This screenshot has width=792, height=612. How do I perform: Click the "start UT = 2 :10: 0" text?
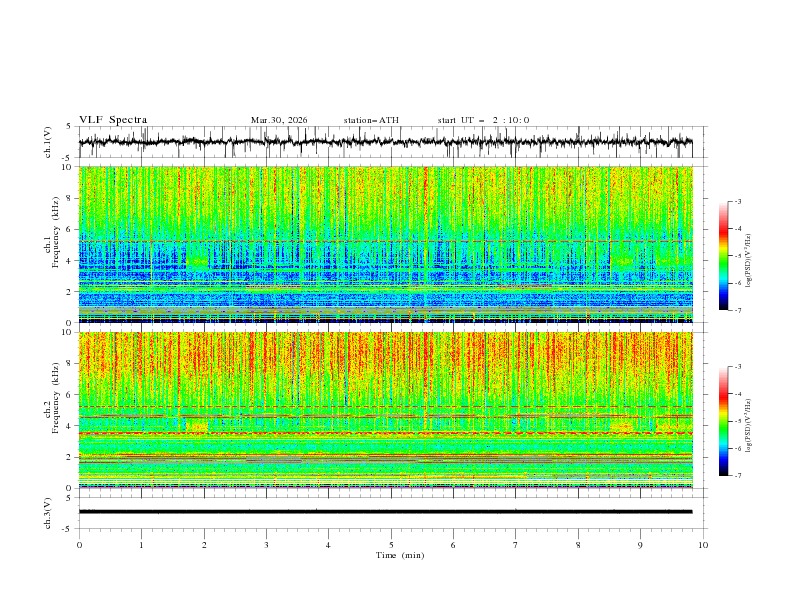(x=483, y=120)
